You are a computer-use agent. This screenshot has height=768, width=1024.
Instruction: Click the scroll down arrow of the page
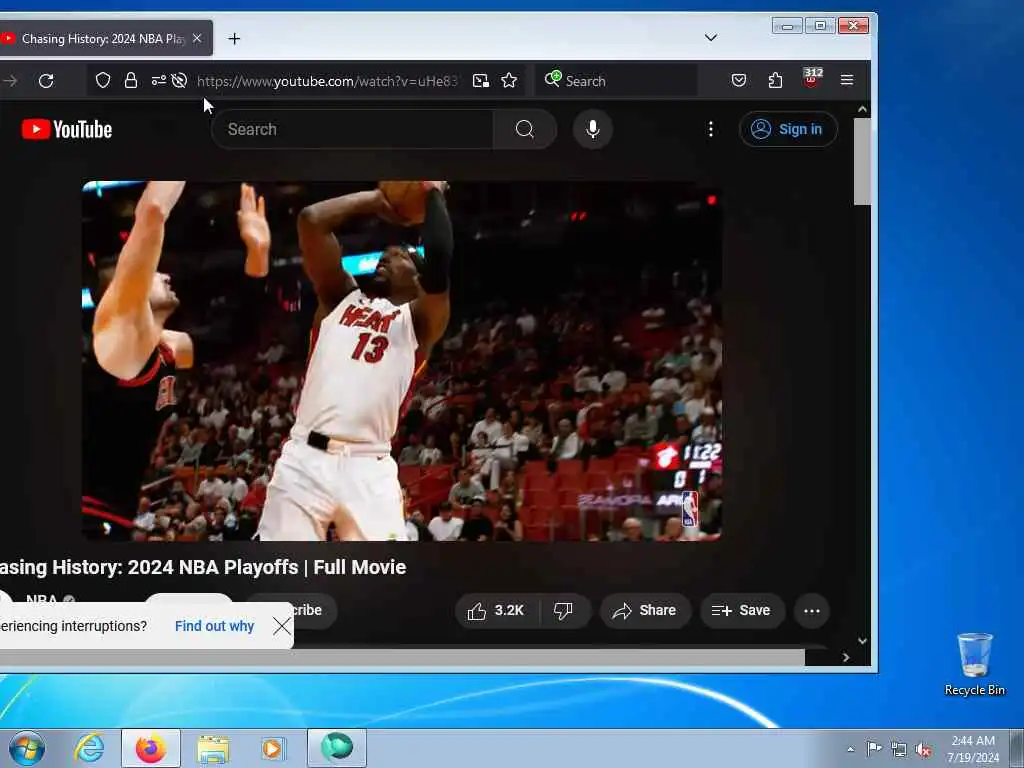click(862, 641)
